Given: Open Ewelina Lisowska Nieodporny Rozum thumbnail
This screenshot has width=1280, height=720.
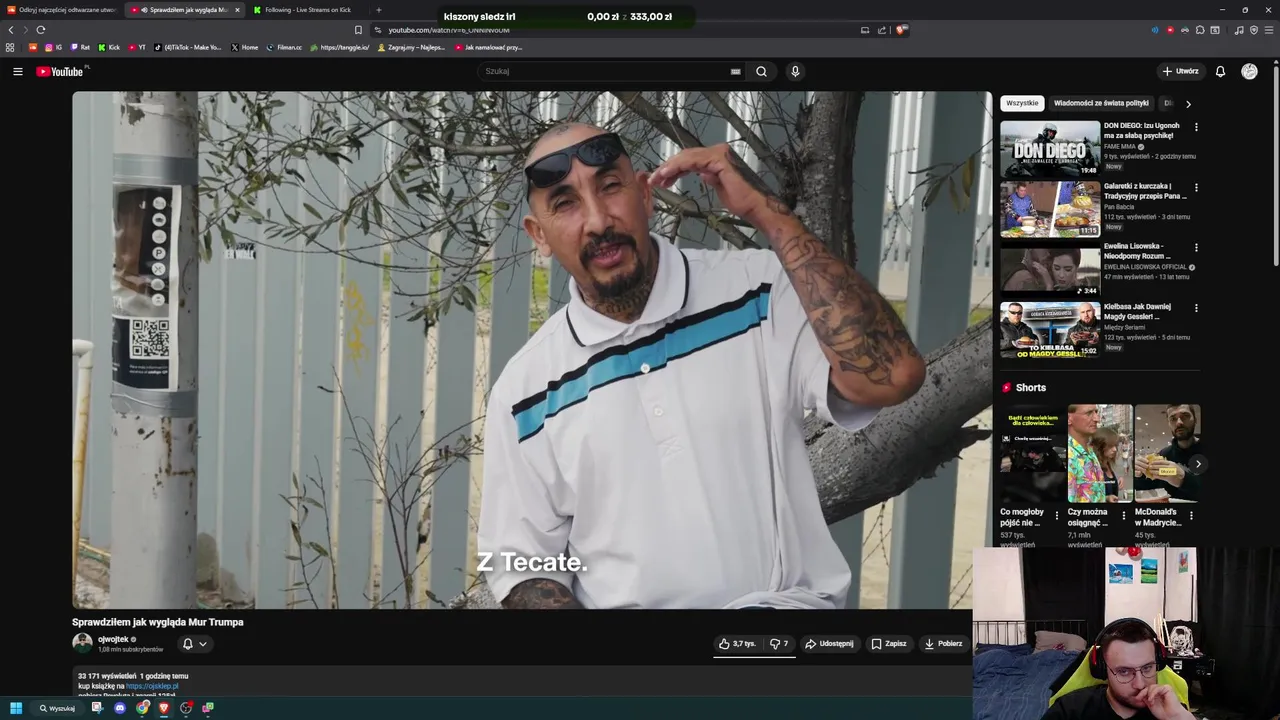Looking at the screenshot, I should pos(1050,269).
